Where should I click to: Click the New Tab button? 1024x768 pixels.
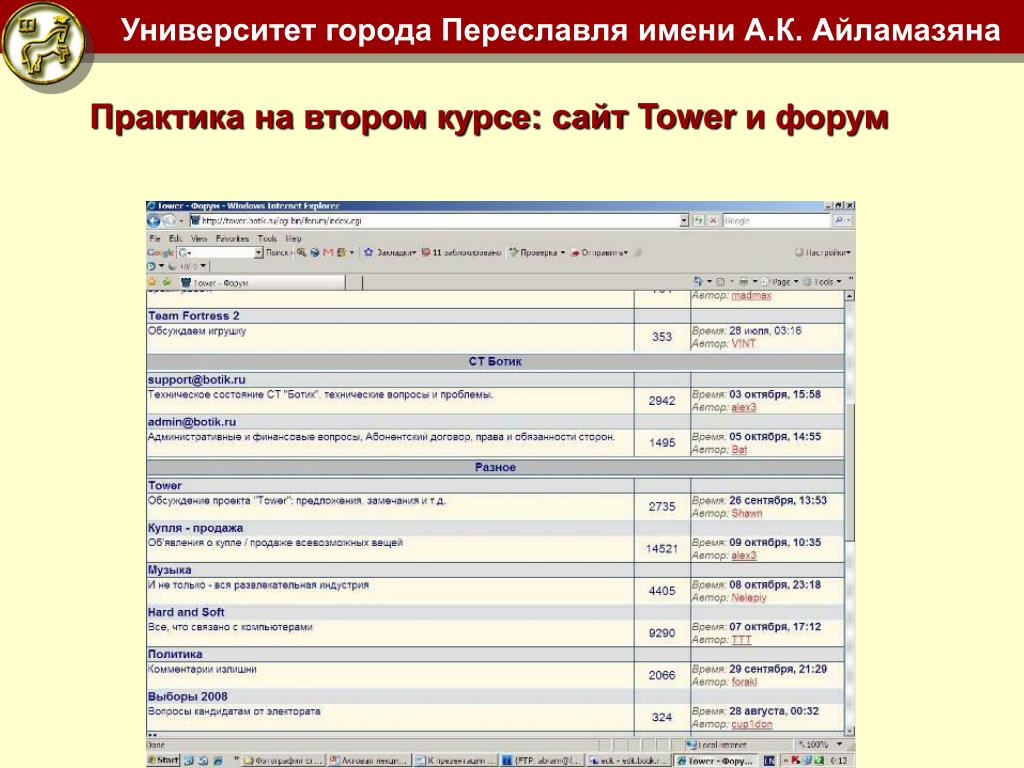354,282
